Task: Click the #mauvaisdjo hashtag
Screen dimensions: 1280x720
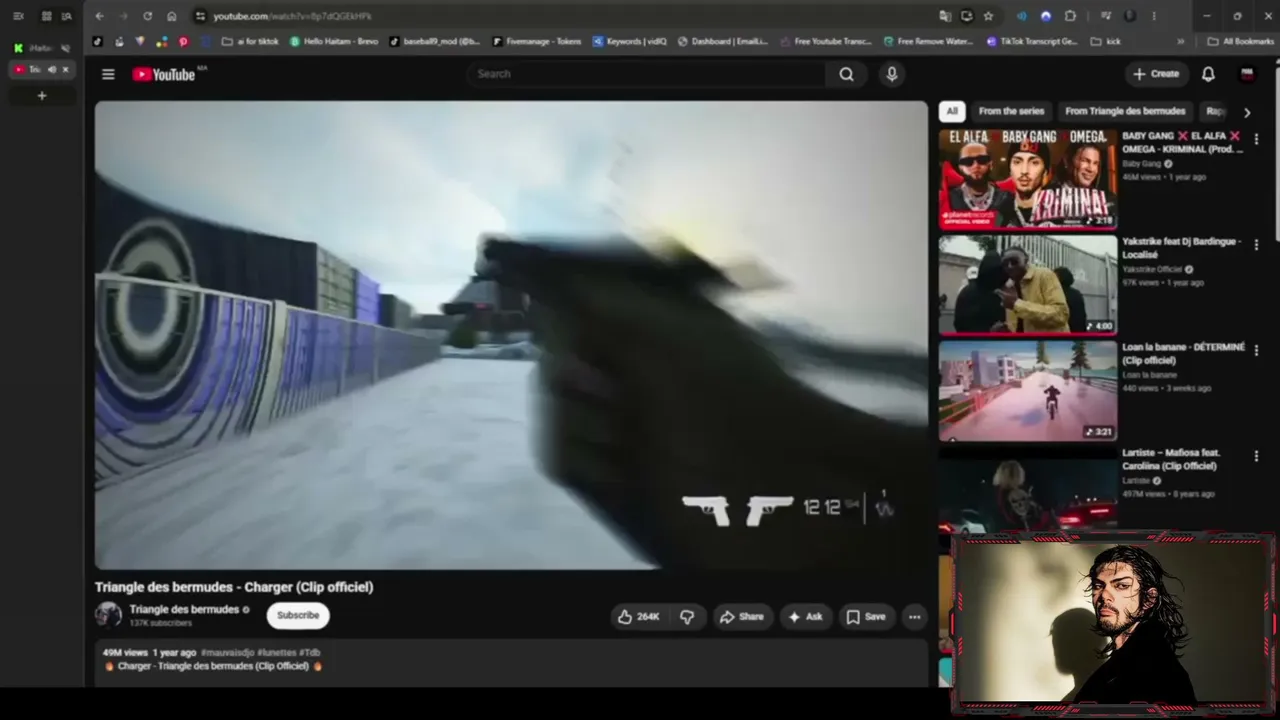Action: [227, 652]
